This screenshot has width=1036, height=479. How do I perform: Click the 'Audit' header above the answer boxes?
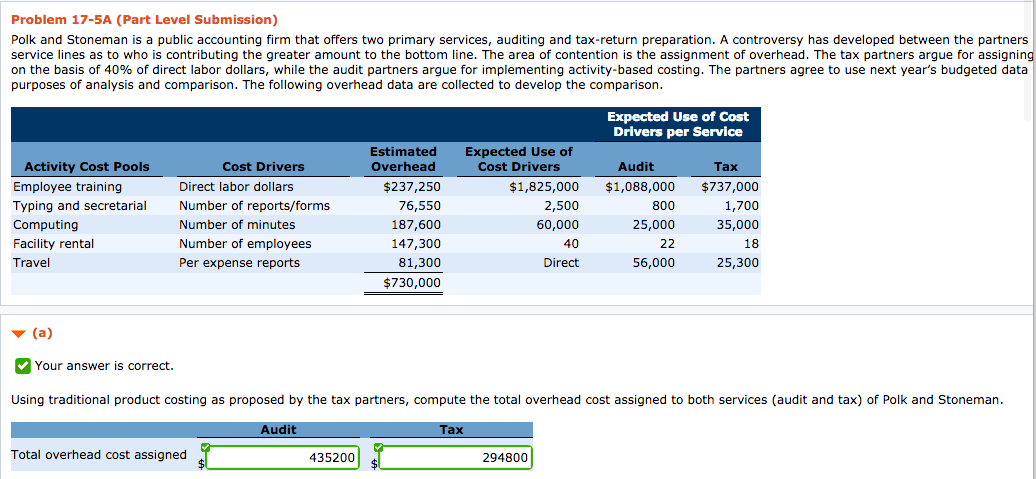click(x=278, y=430)
